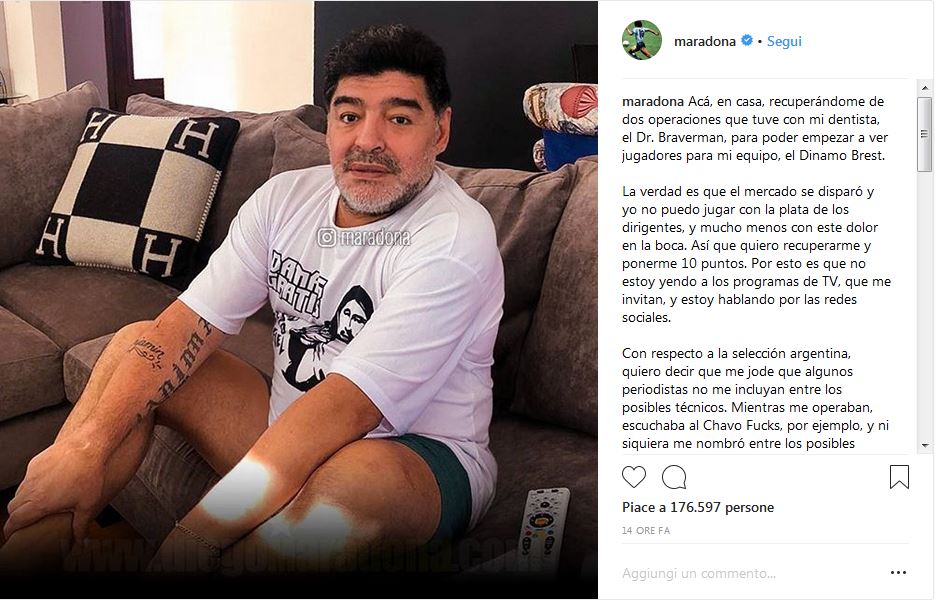
Task: Save the post with bookmark icon
Action: (899, 477)
